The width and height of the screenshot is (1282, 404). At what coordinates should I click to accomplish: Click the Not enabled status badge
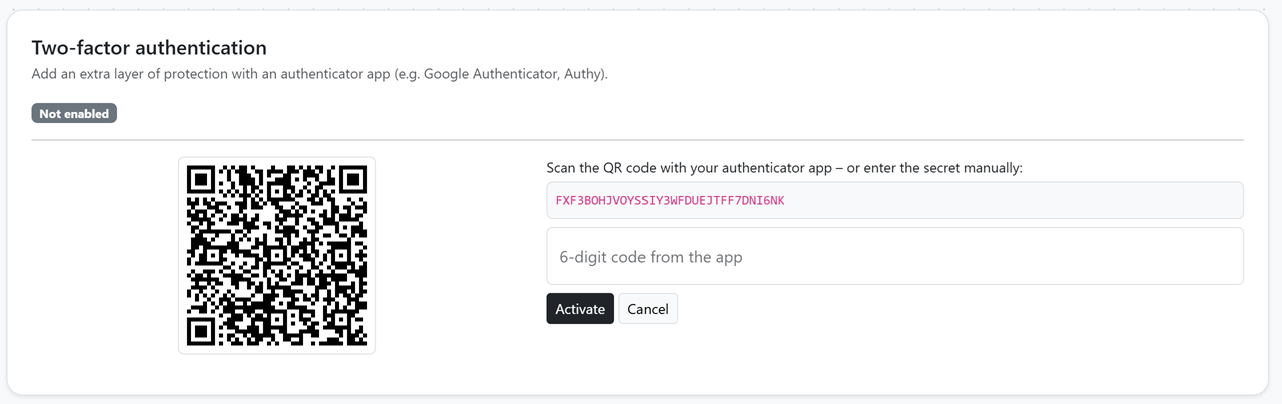click(74, 114)
